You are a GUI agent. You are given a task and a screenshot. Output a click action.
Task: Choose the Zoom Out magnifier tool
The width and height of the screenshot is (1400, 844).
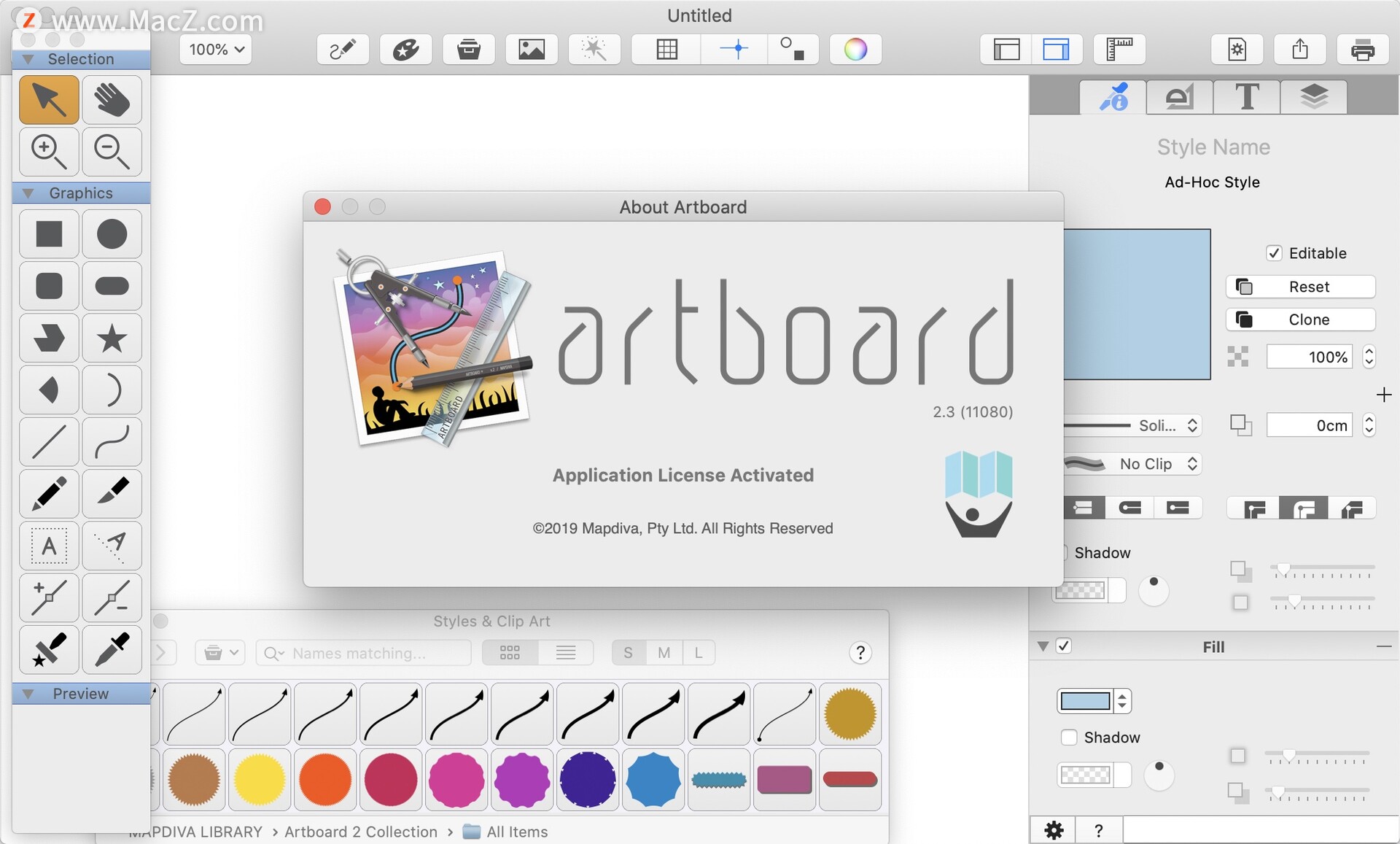pyautogui.click(x=112, y=152)
